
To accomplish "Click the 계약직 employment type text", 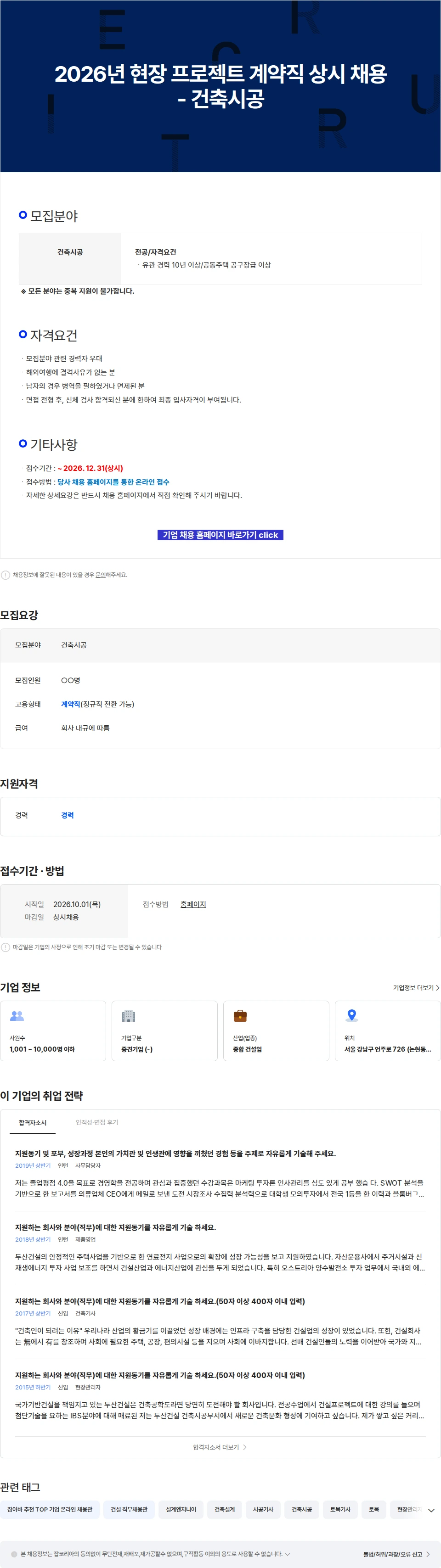I will click(71, 704).
